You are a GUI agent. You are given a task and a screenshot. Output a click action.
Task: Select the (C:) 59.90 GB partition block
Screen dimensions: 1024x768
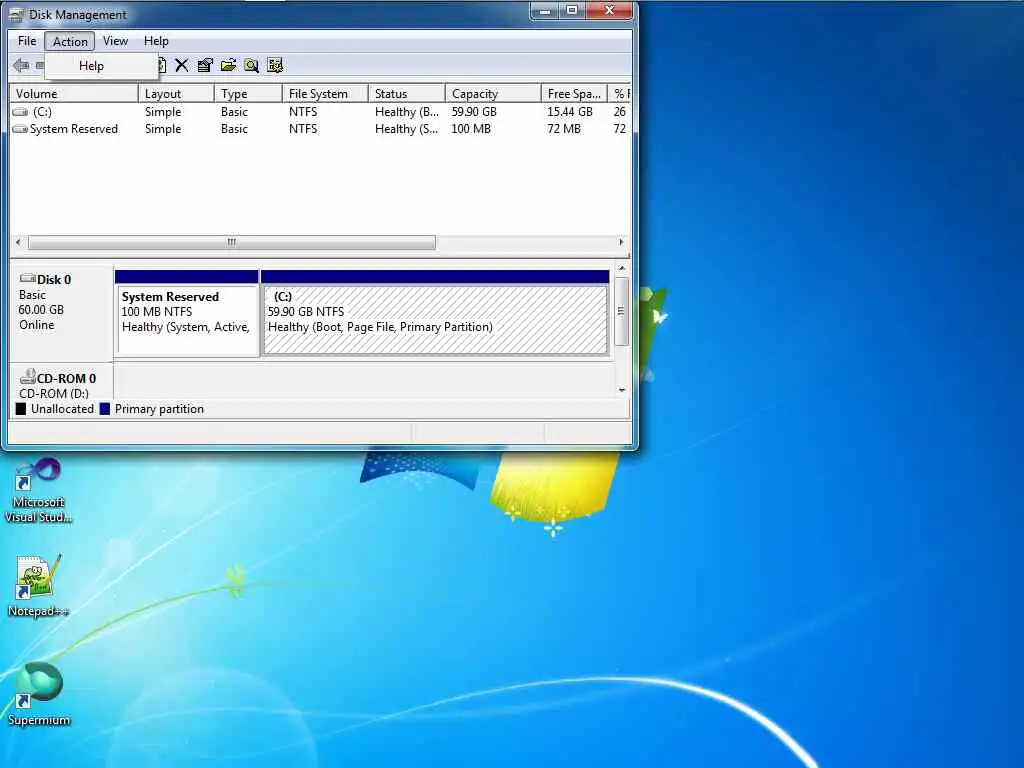click(435, 313)
